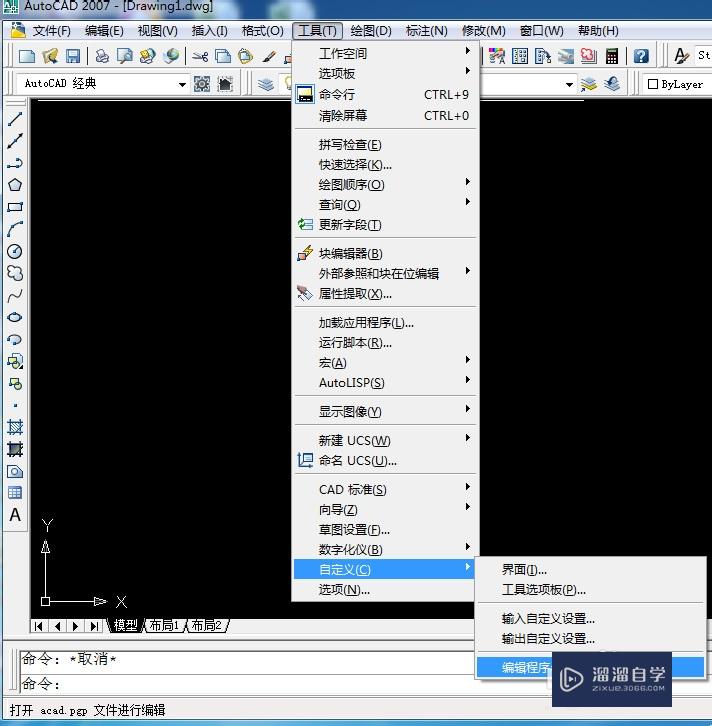The image size is (712, 726).
Task: Click the Cut scissors icon
Action: (x=200, y=56)
